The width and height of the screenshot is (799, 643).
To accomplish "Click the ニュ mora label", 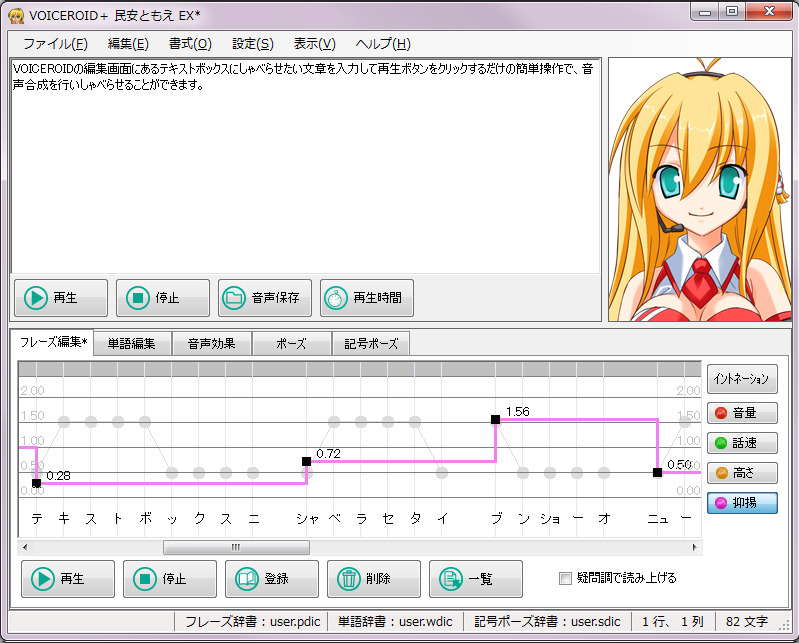I will pos(658,519).
